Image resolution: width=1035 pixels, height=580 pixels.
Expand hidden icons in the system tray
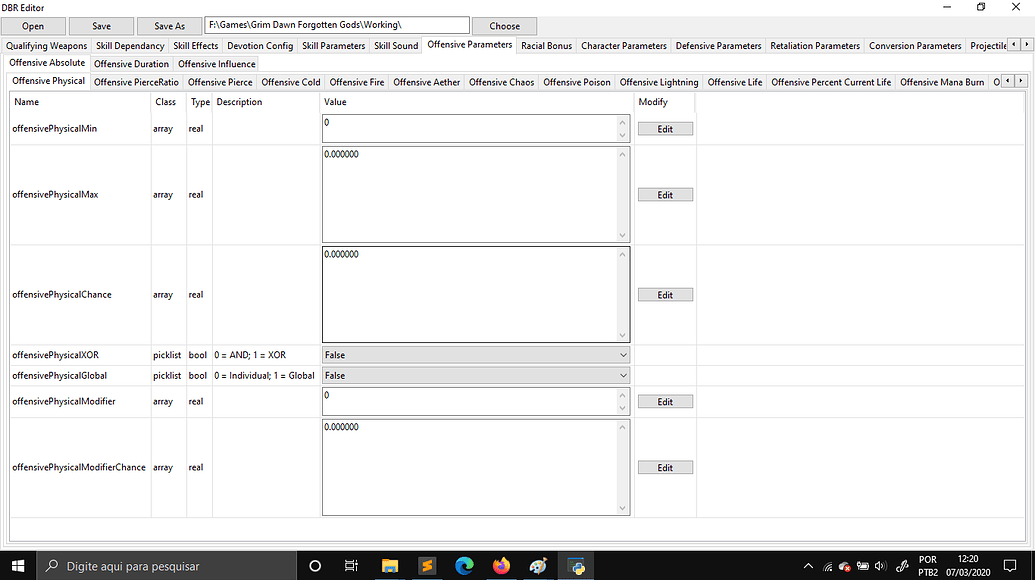pos(808,566)
